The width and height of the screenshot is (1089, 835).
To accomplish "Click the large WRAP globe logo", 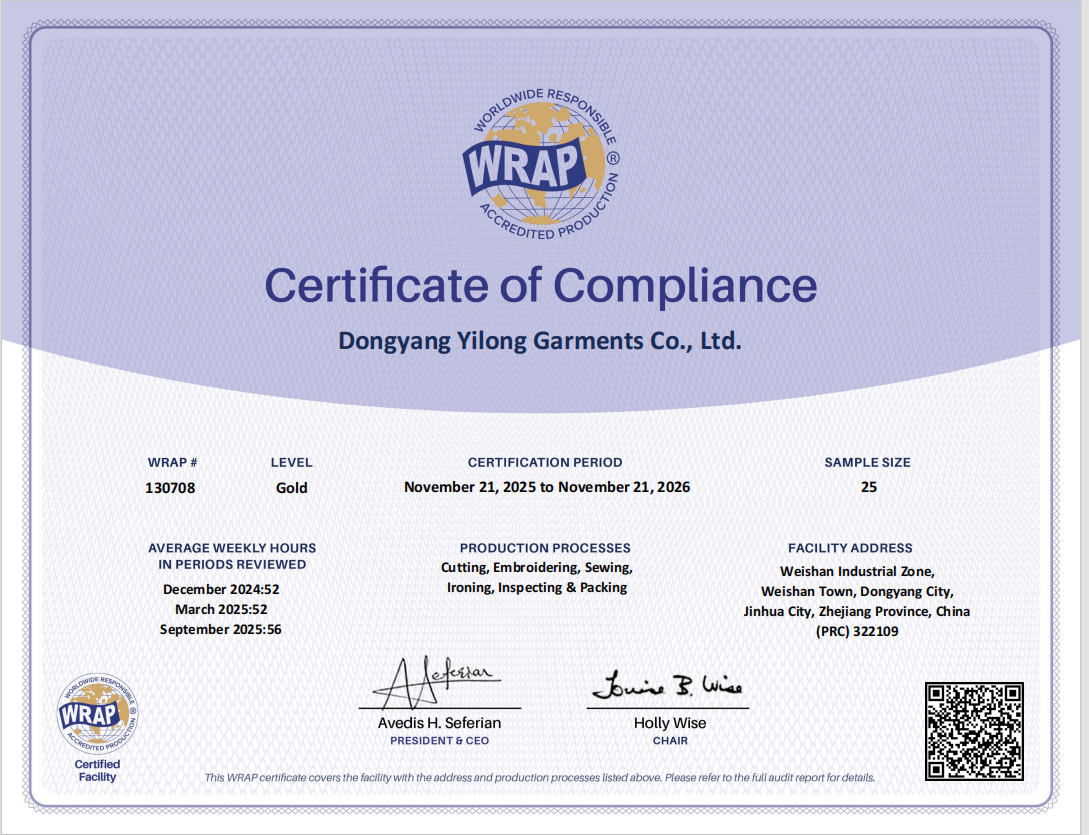I will point(541,164).
